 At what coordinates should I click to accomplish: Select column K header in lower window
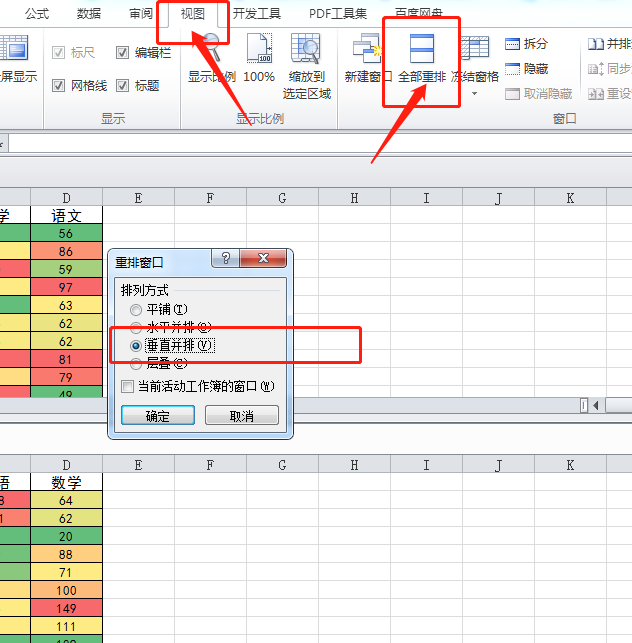tap(570, 465)
